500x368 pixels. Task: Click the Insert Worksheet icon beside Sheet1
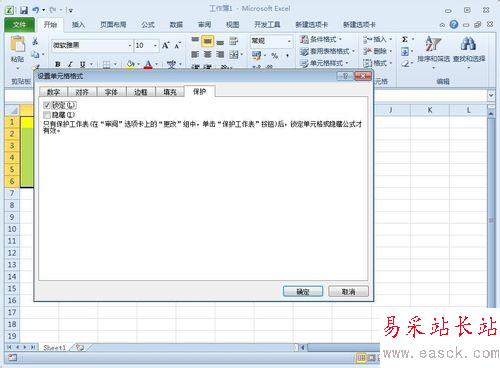click(x=80, y=348)
